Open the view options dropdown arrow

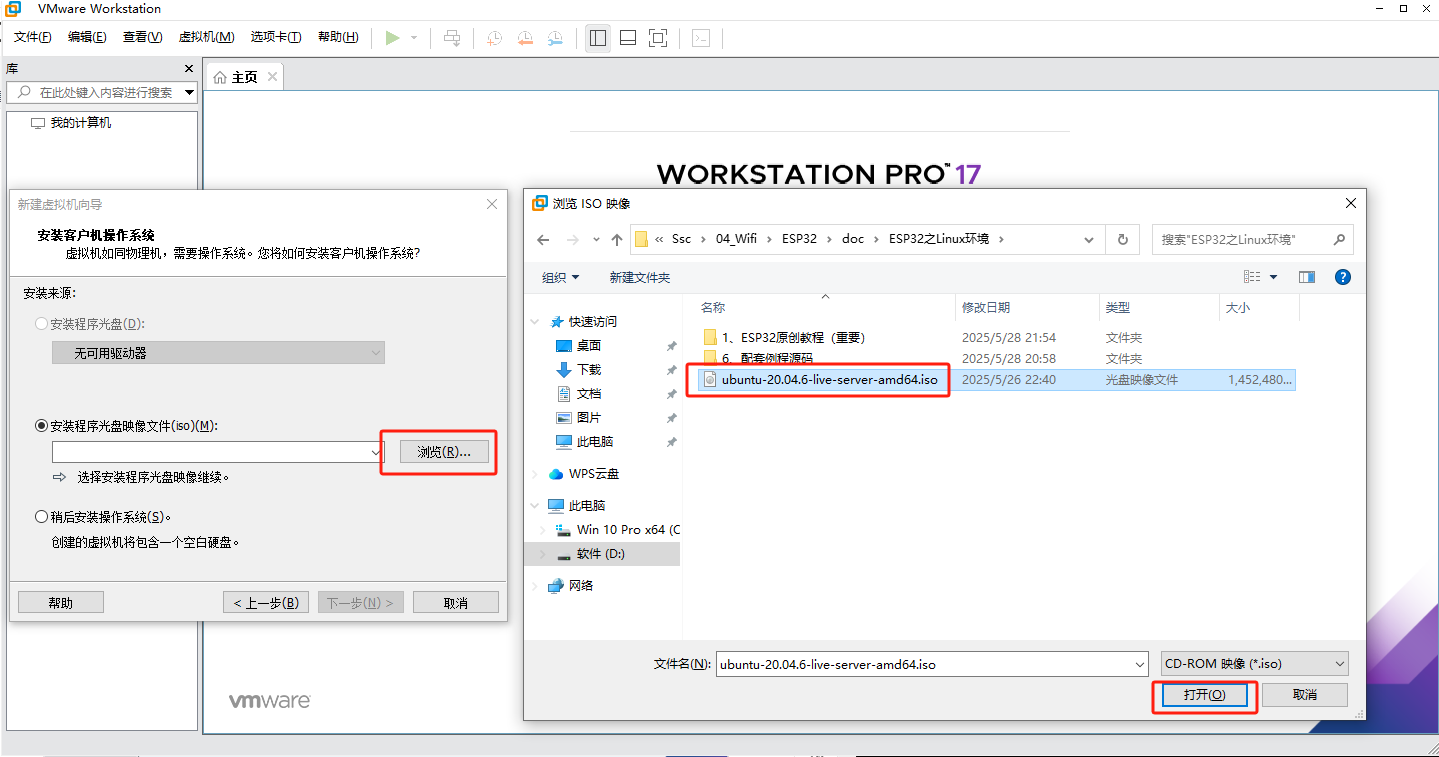pyautogui.click(x=1273, y=277)
